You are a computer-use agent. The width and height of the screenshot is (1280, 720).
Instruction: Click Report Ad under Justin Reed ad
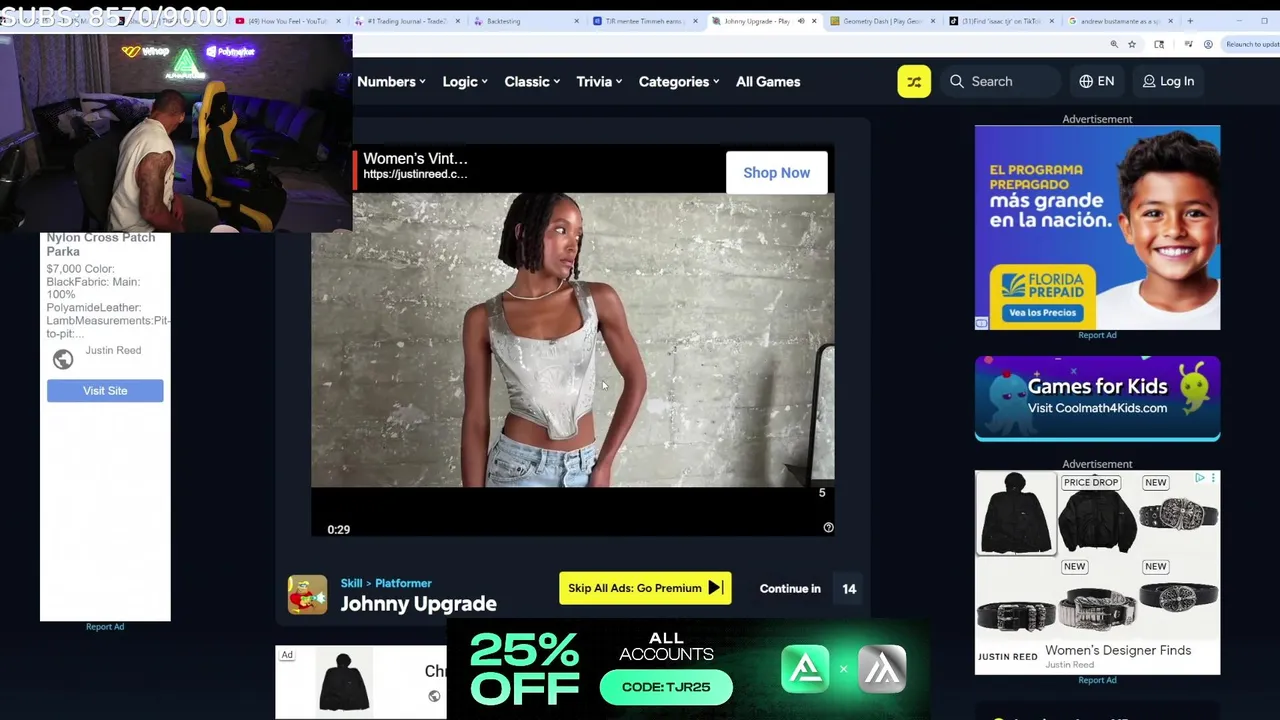(x=1097, y=680)
